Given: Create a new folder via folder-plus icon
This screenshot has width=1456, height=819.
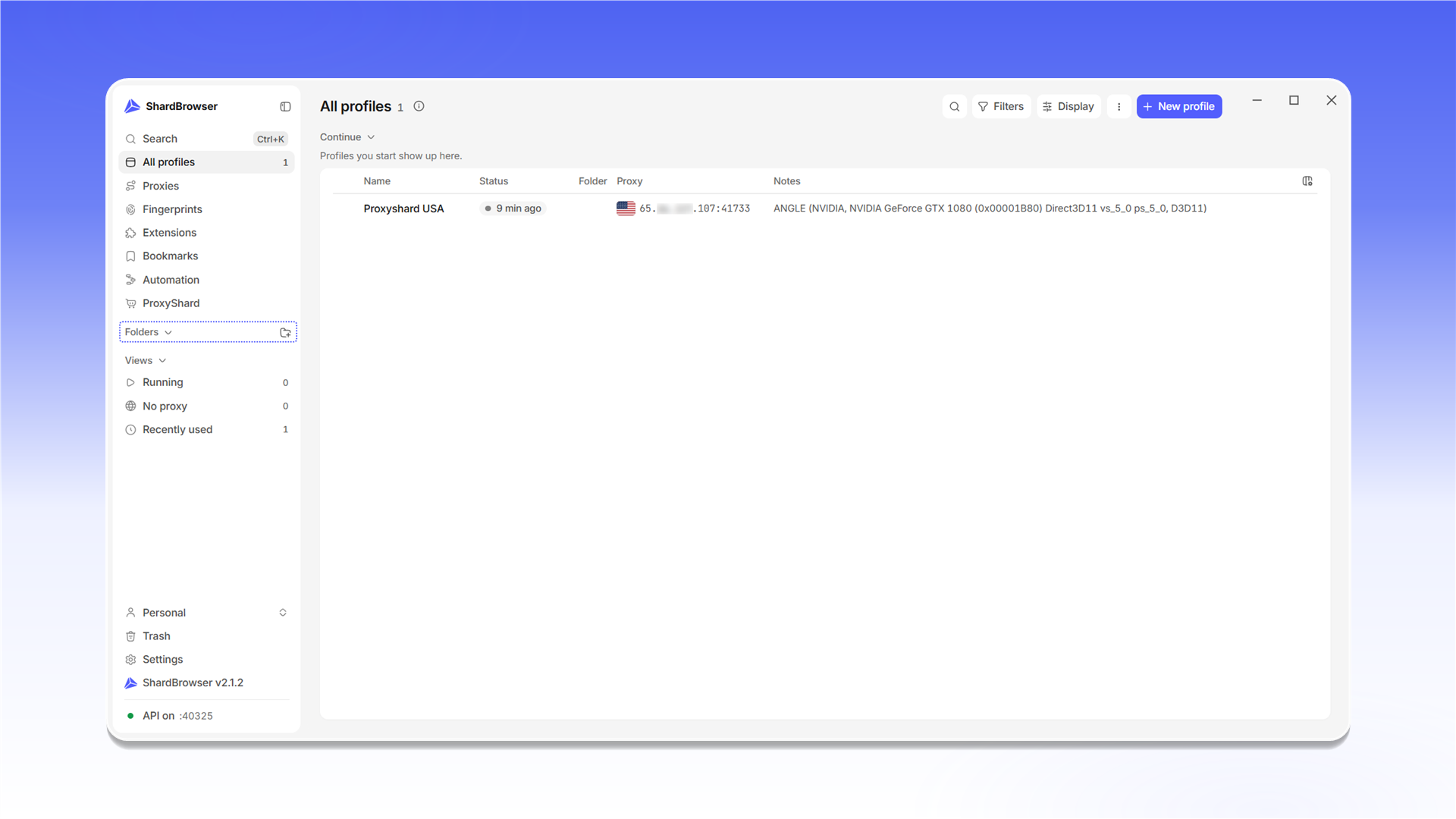Looking at the screenshot, I should (x=285, y=332).
